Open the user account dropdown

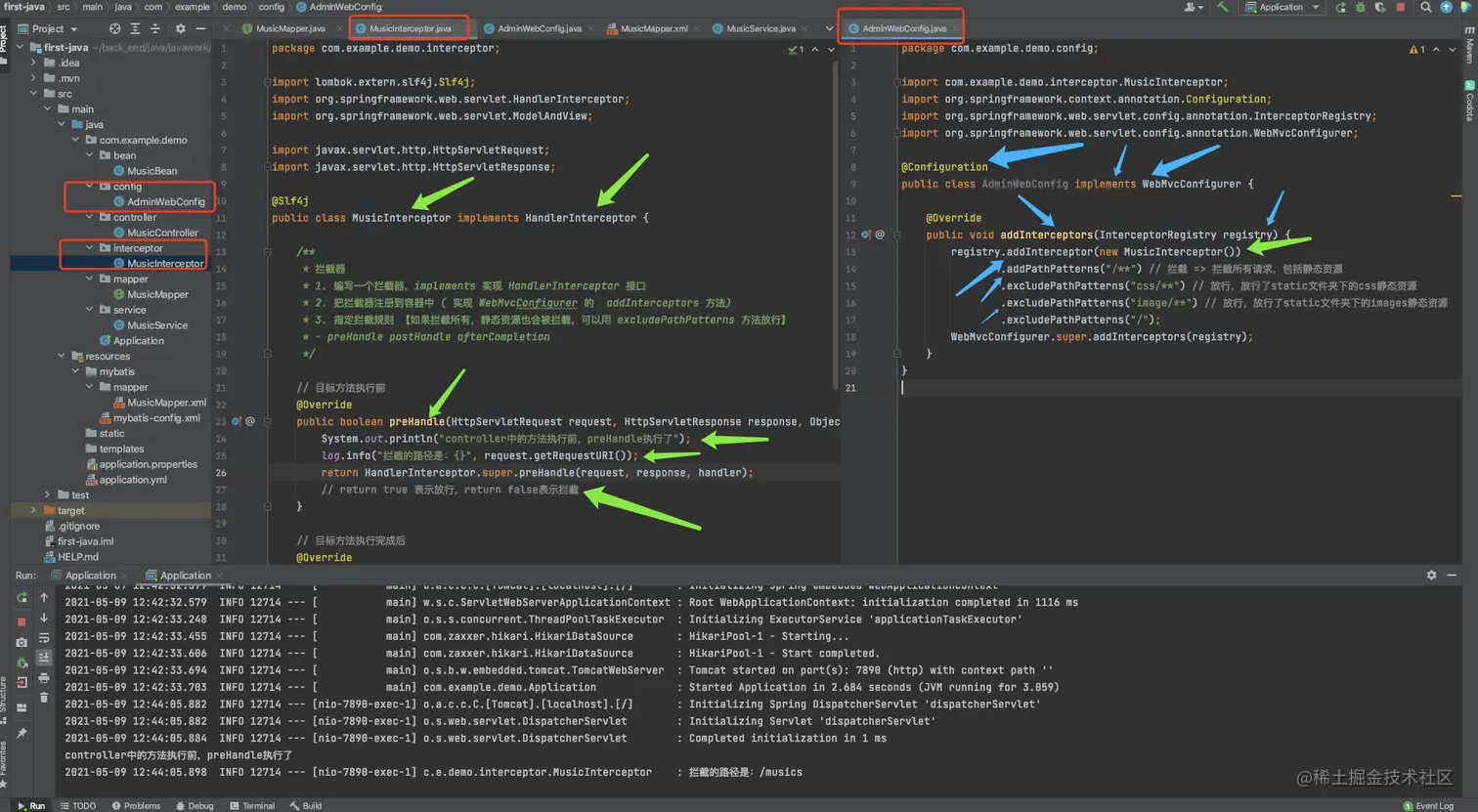pos(1194,7)
